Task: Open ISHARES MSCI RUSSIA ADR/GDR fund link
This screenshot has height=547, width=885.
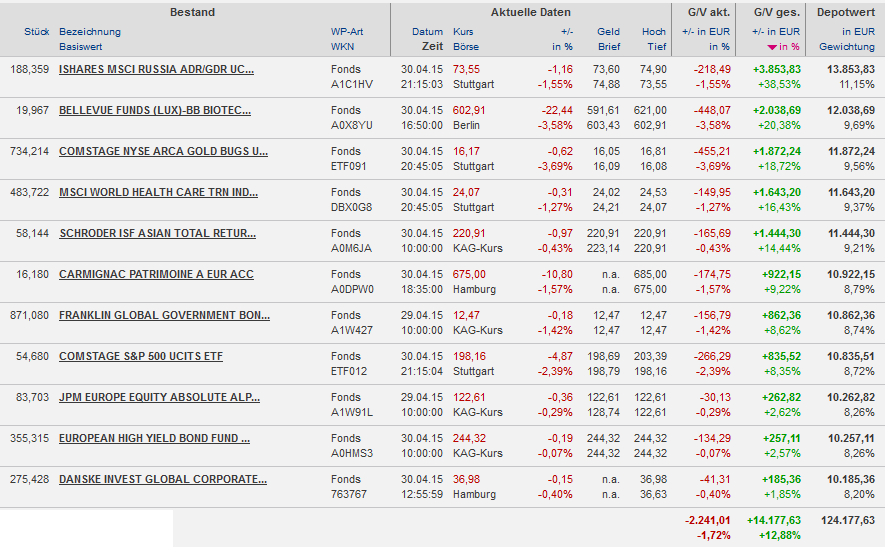Action: point(156,69)
